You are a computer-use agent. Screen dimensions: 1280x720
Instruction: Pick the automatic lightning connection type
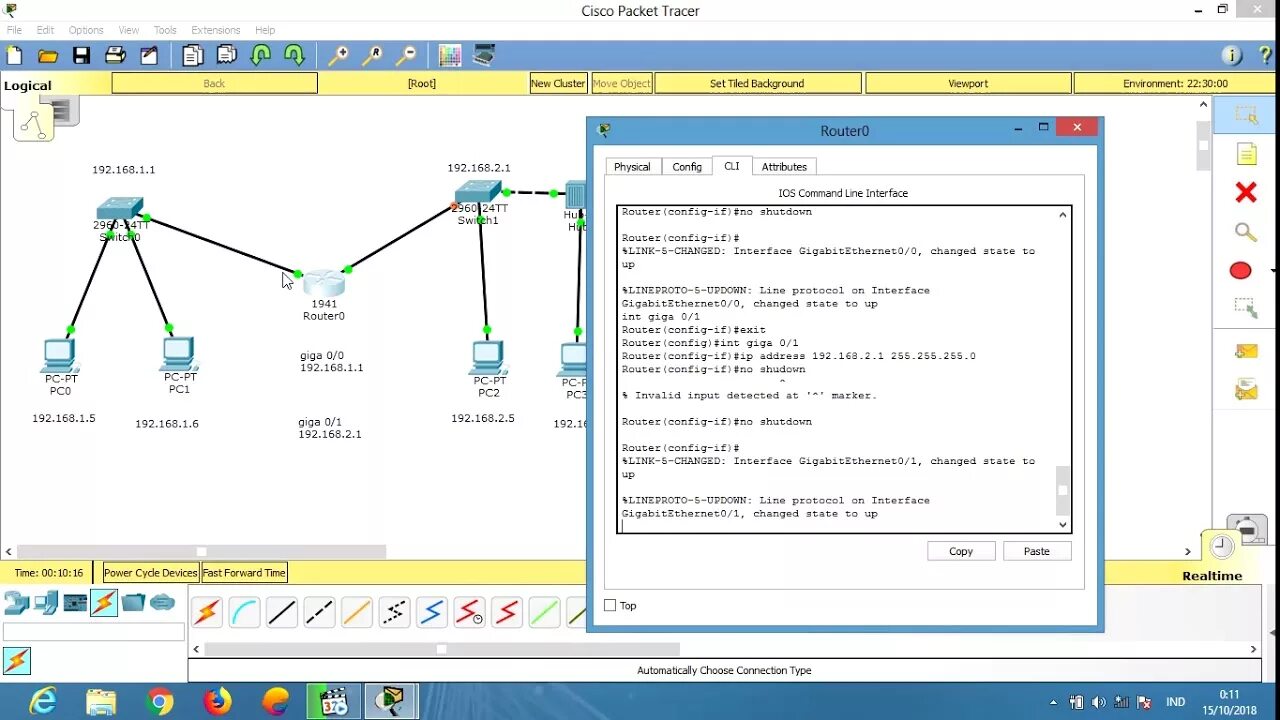point(207,612)
